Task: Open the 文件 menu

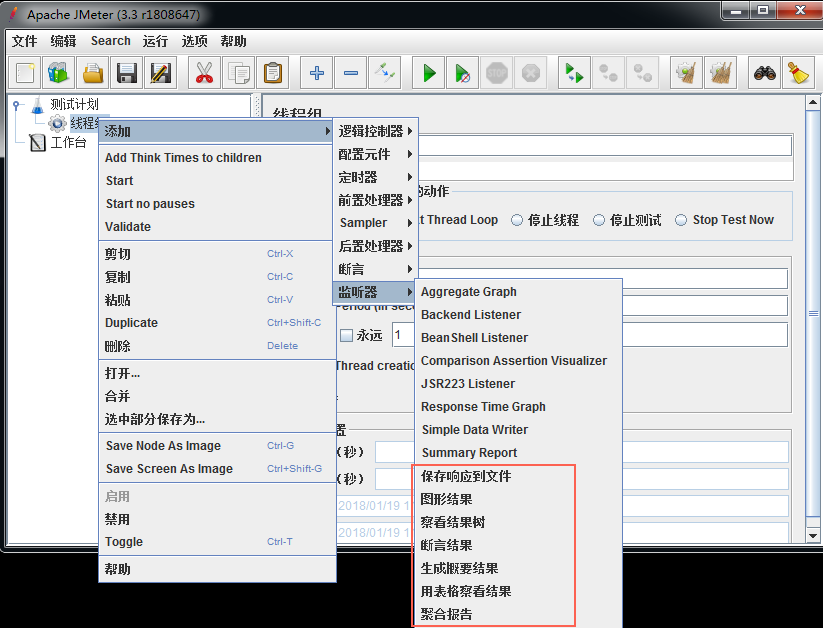Action: (x=25, y=41)
